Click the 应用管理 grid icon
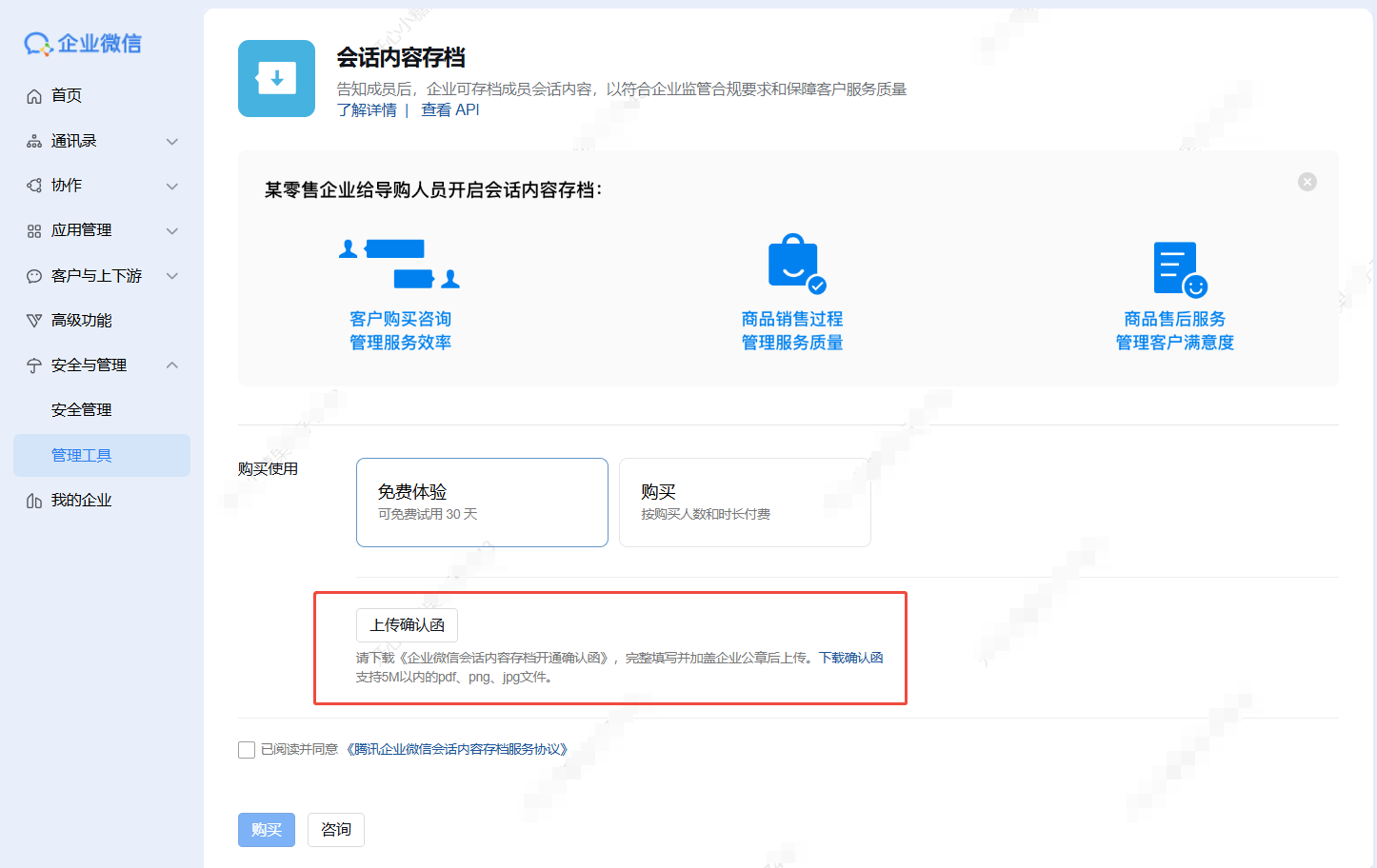This screenshot has height=868, width=1377. pyautogui.click(x=34, y=230)
